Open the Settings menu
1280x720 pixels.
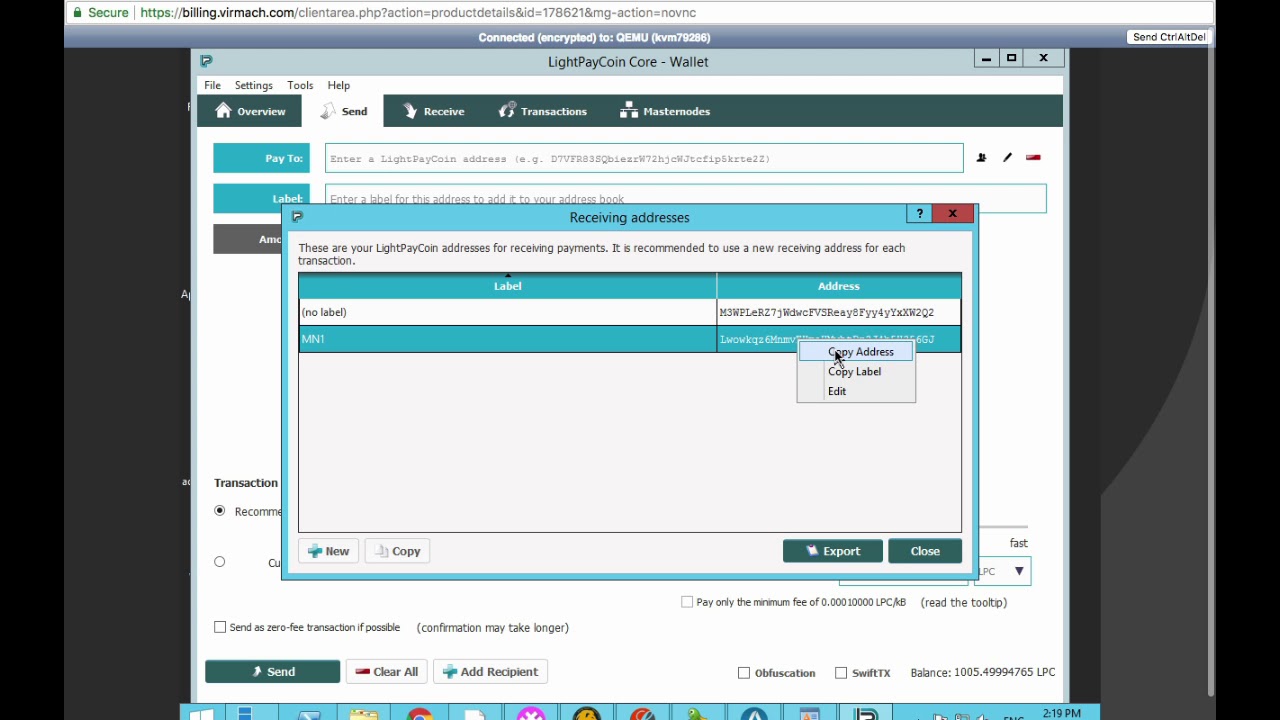(x=254, y=85)
